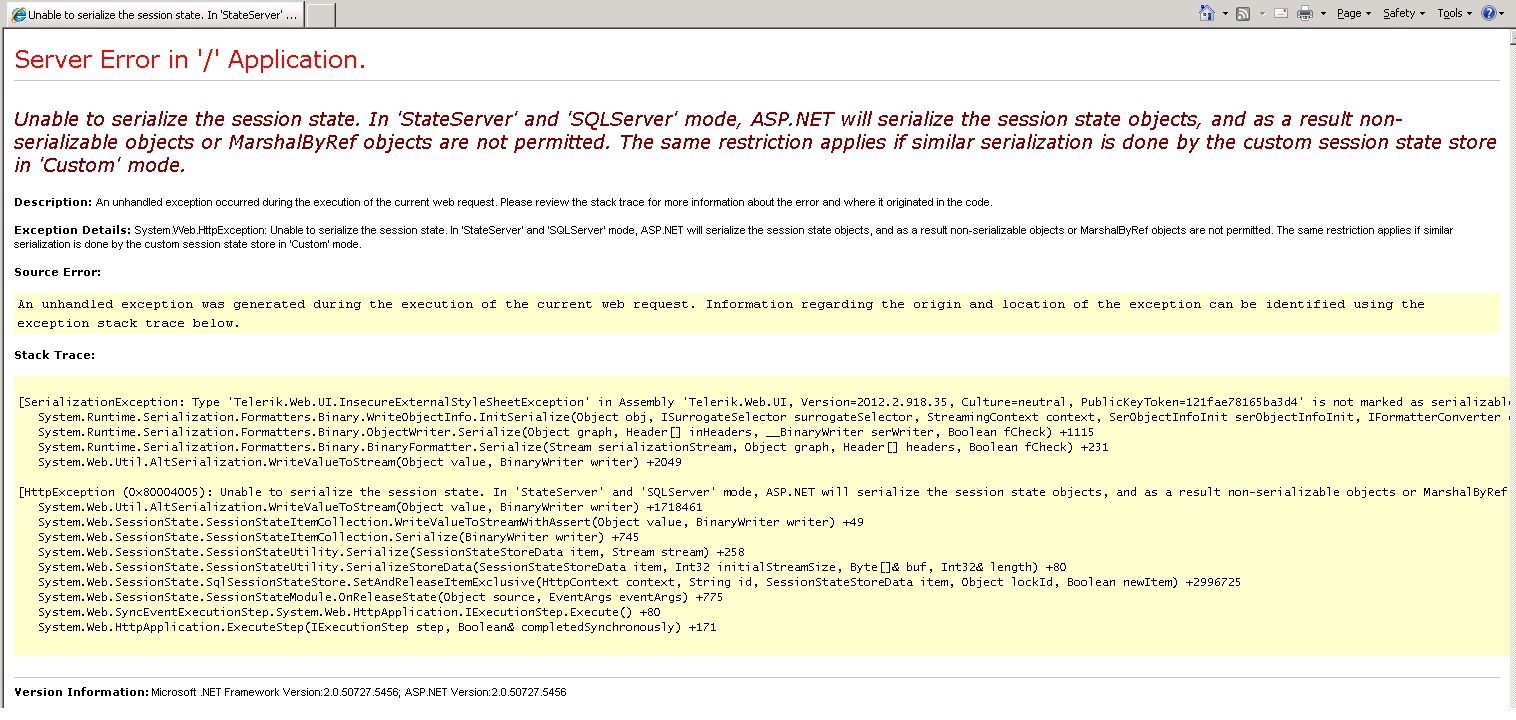Open the Home button dropdown arrow
This screenshot has height=720, width=1516.
pos(1225,14)
